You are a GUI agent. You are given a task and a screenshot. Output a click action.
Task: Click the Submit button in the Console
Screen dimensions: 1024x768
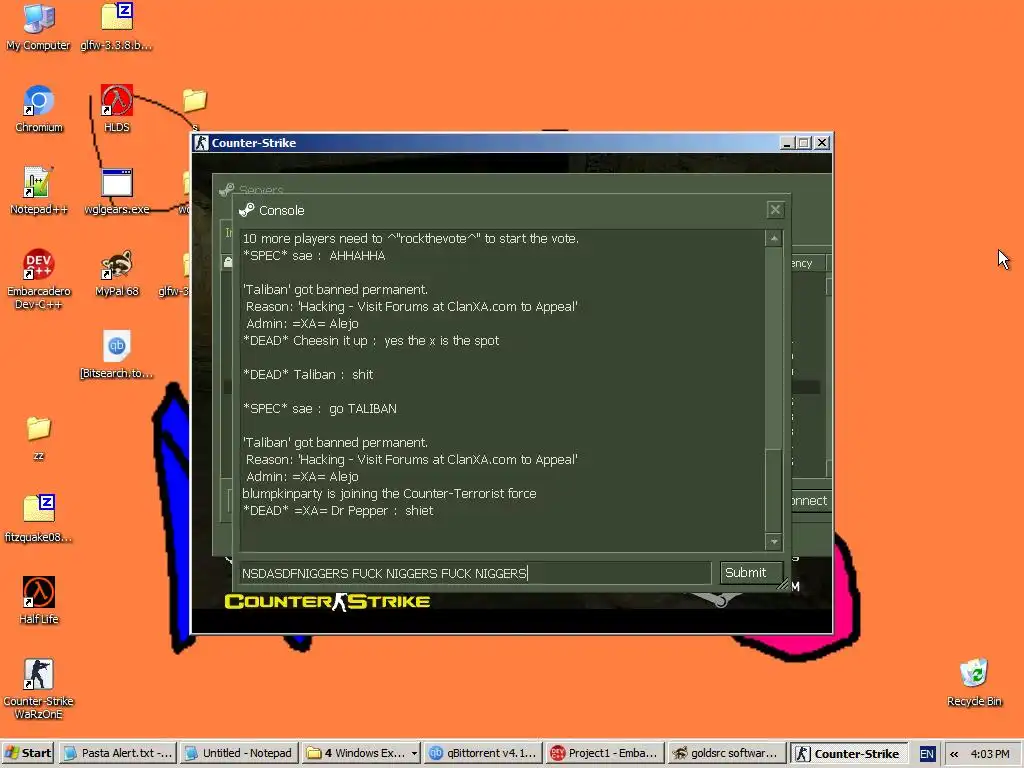click(751, 573)
